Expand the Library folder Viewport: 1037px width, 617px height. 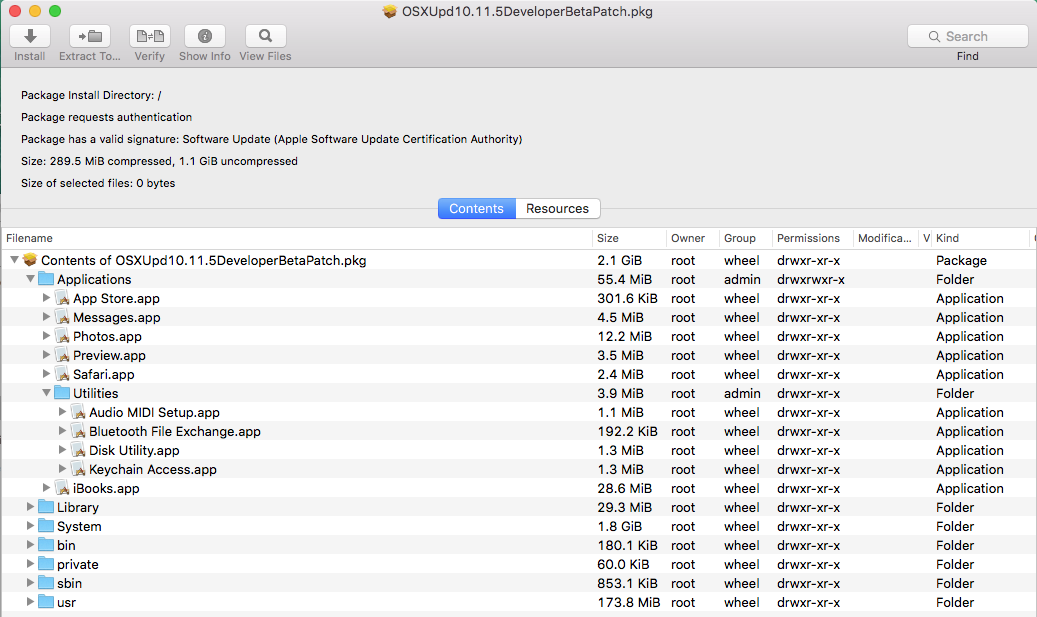click(30, 507)
